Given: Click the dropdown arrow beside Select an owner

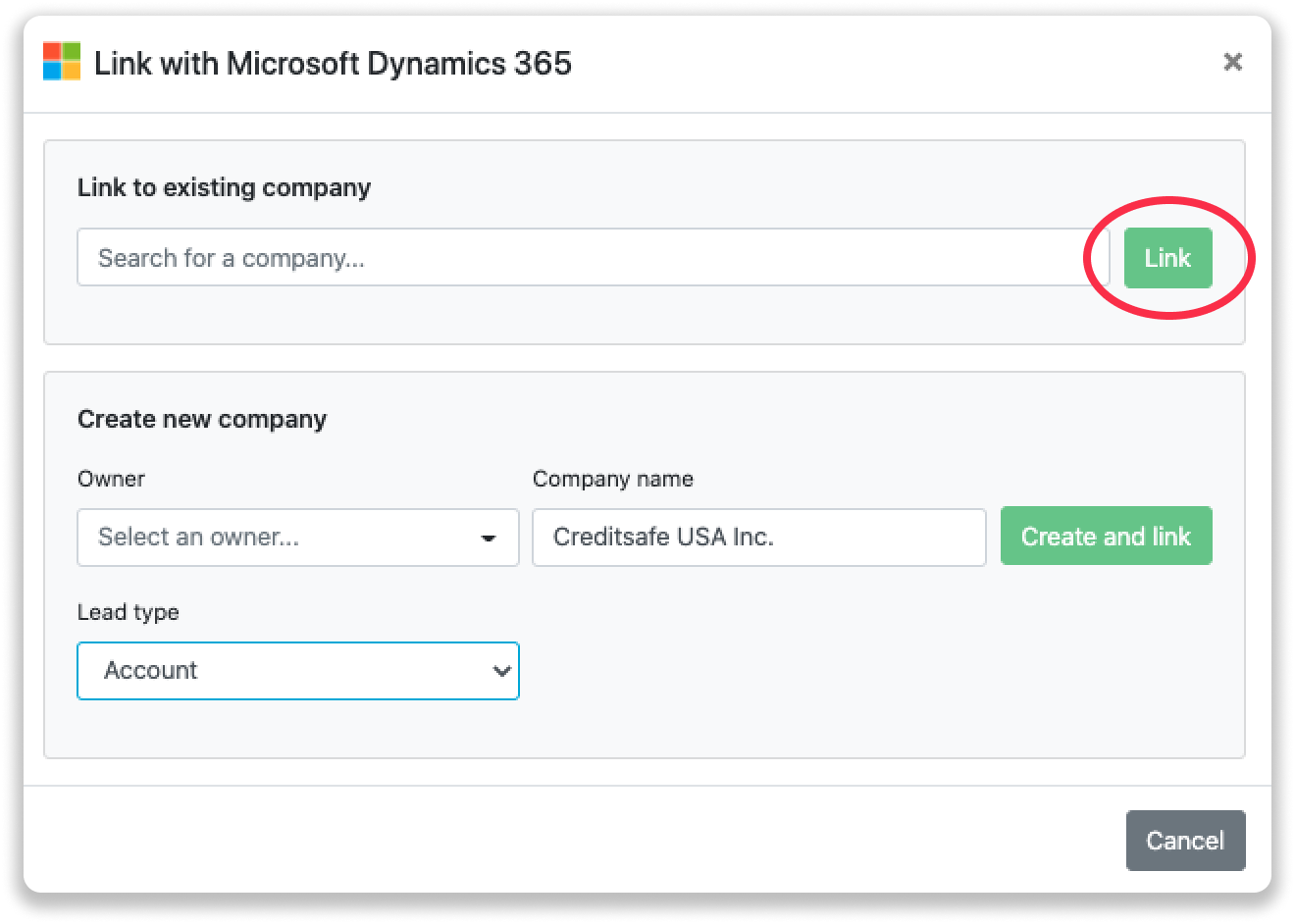Looking at the screenshot, I should [x=488, y=538].
